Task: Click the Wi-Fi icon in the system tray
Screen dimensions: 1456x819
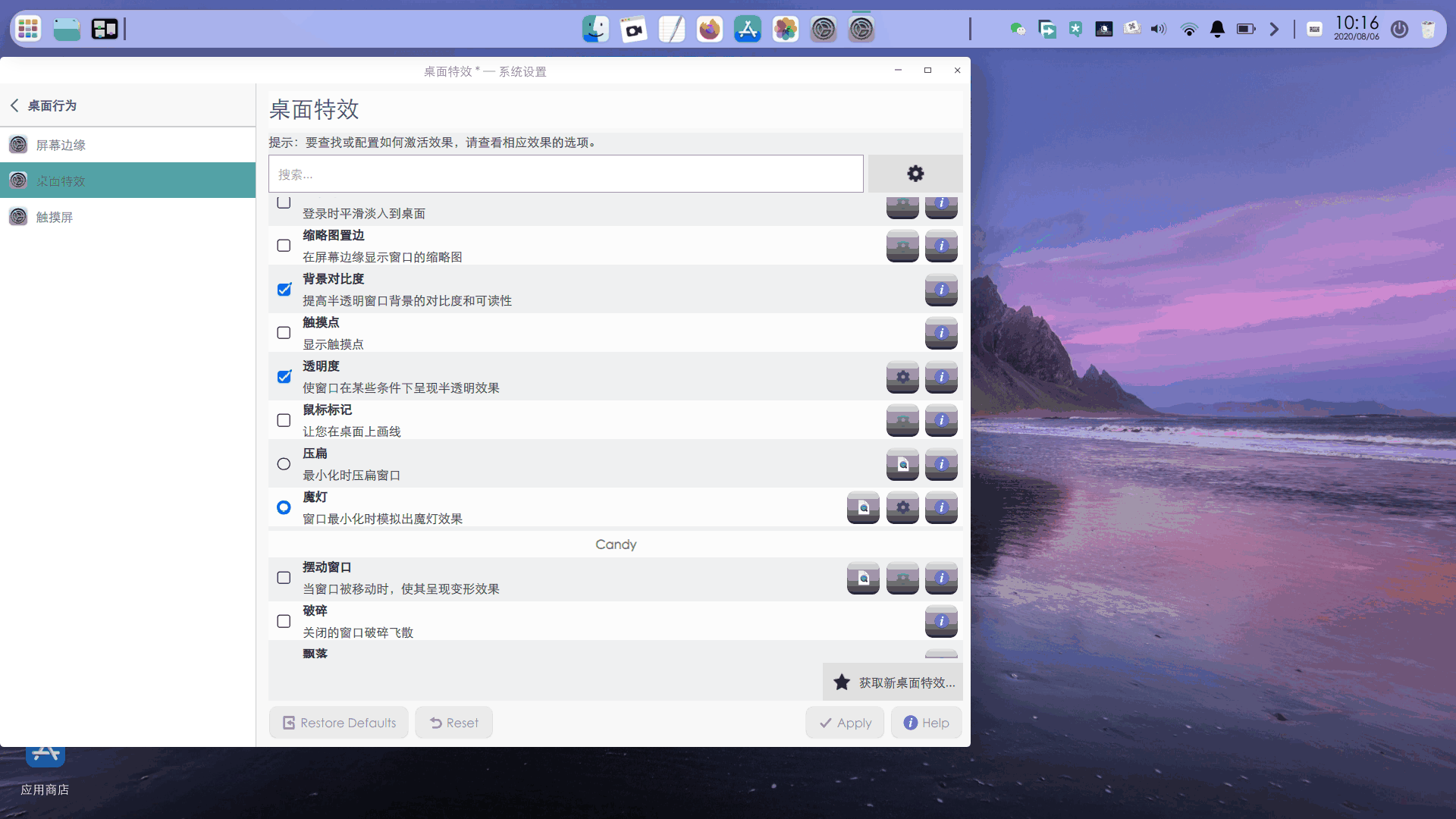Action: coord(1188,30)
